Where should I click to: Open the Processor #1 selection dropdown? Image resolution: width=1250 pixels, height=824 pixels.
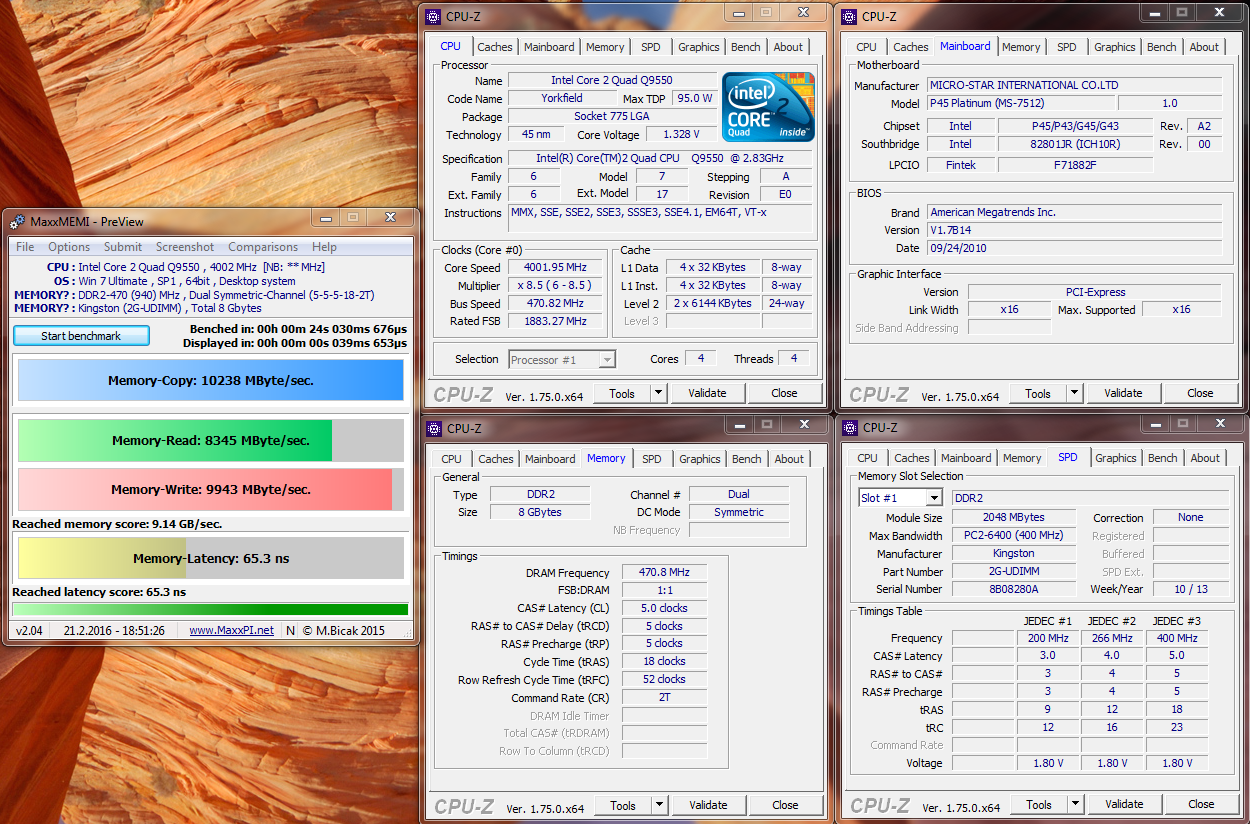tap(606, 360)
